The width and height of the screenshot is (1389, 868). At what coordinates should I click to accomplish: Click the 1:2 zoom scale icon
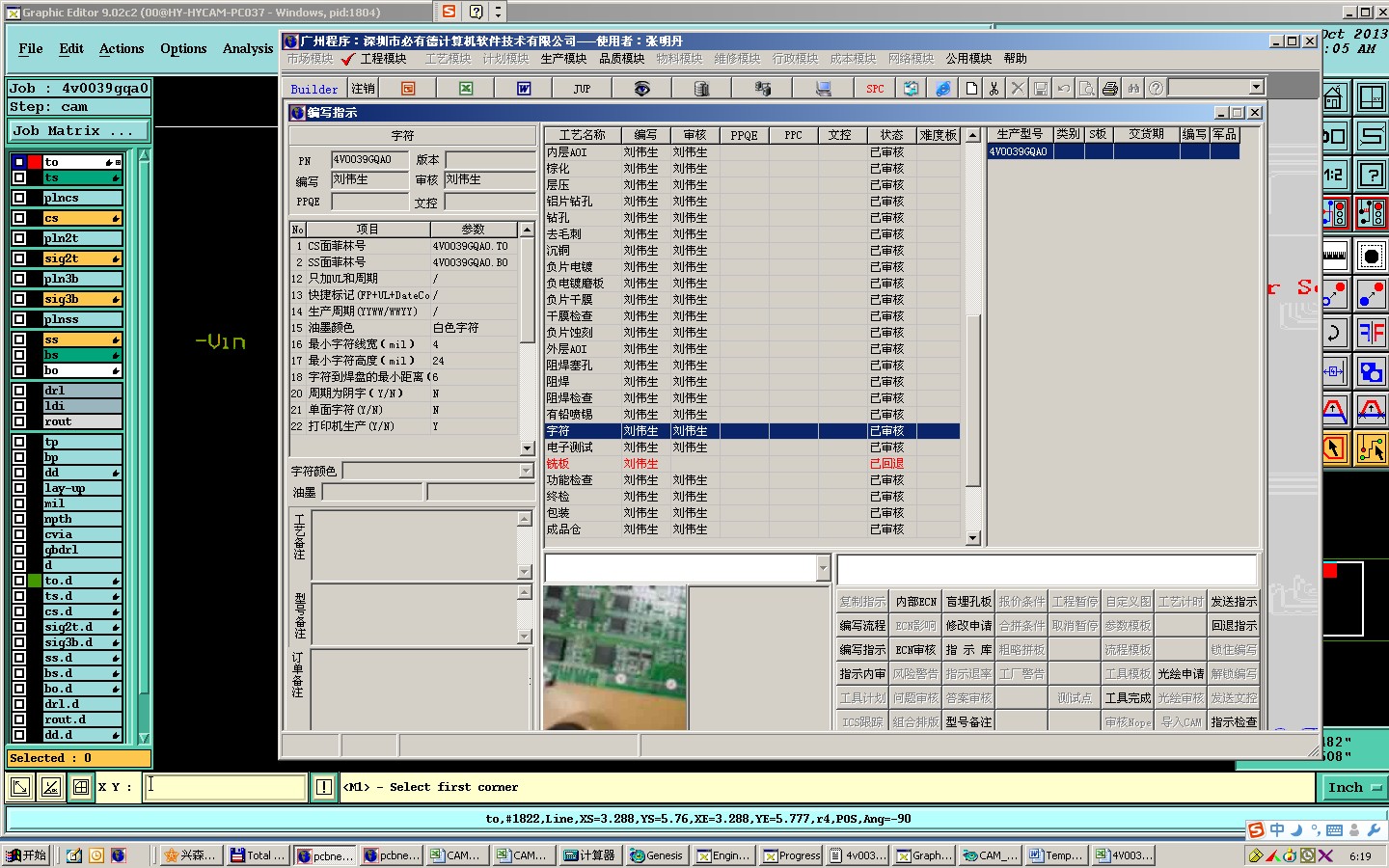pos(1334,175)
